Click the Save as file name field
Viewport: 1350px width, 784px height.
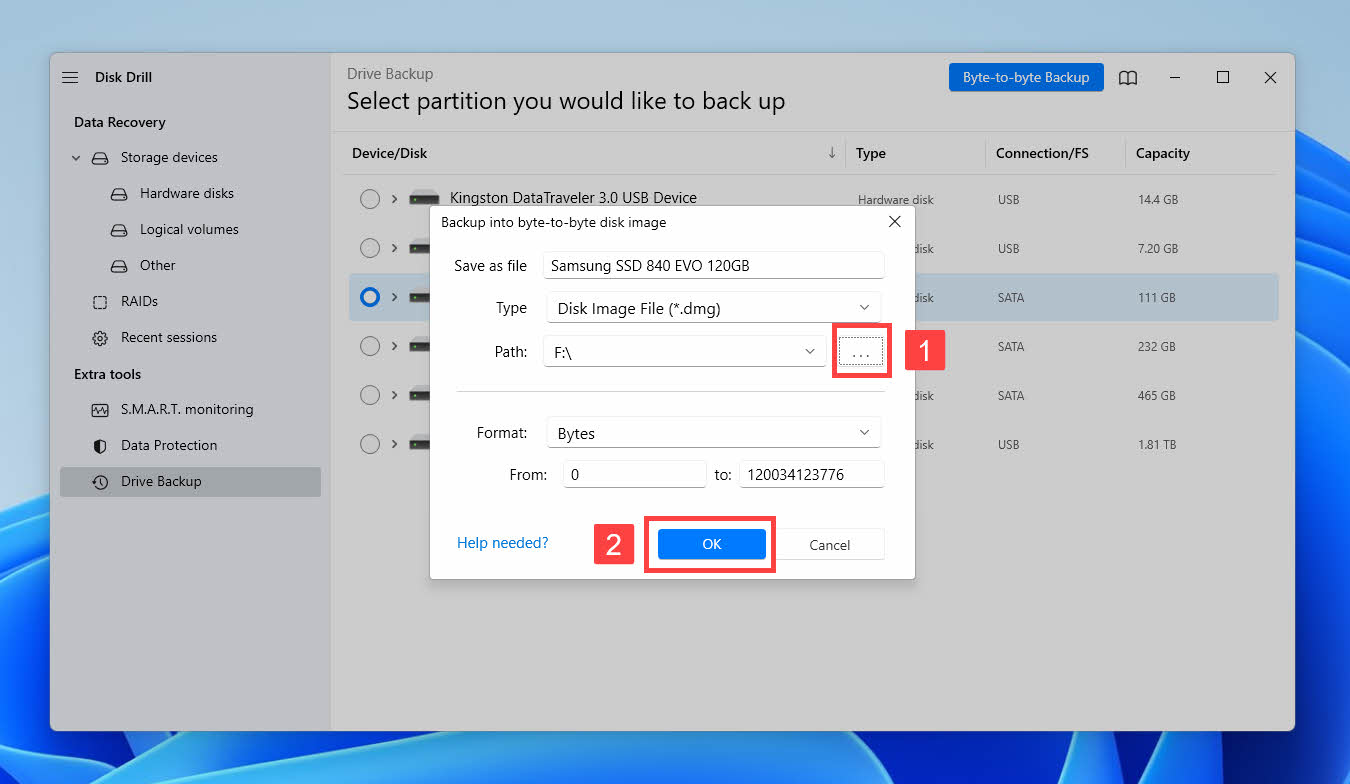(x=714, y=265)
